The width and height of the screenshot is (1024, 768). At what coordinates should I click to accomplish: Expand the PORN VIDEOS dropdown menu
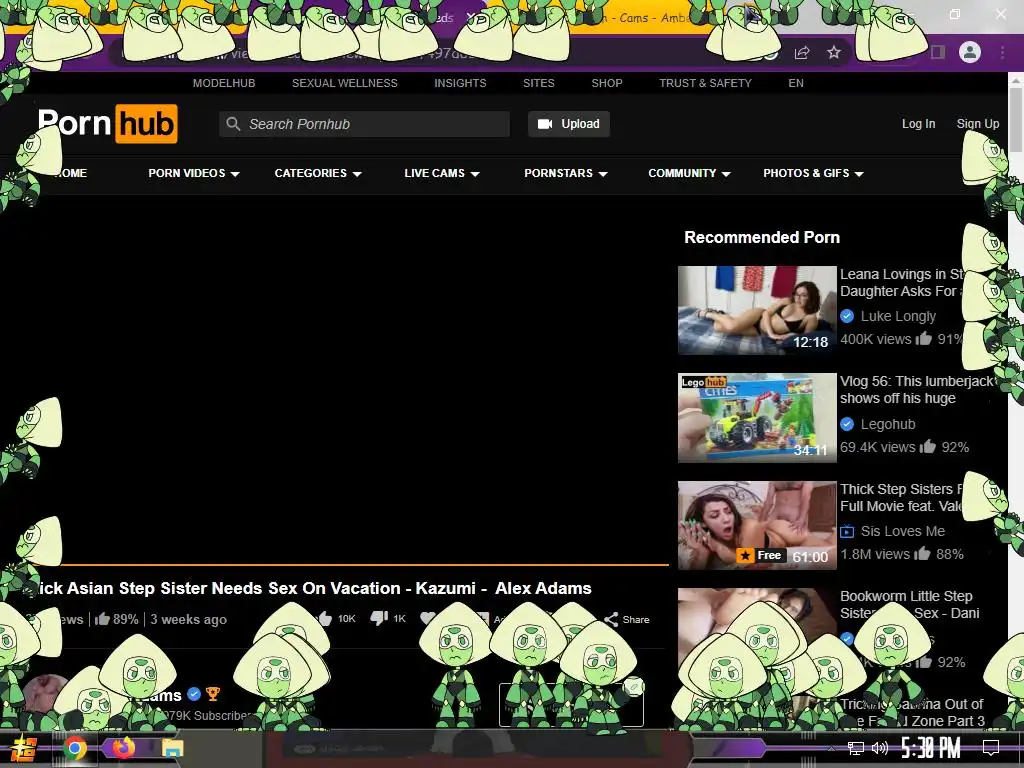[194, 173]
